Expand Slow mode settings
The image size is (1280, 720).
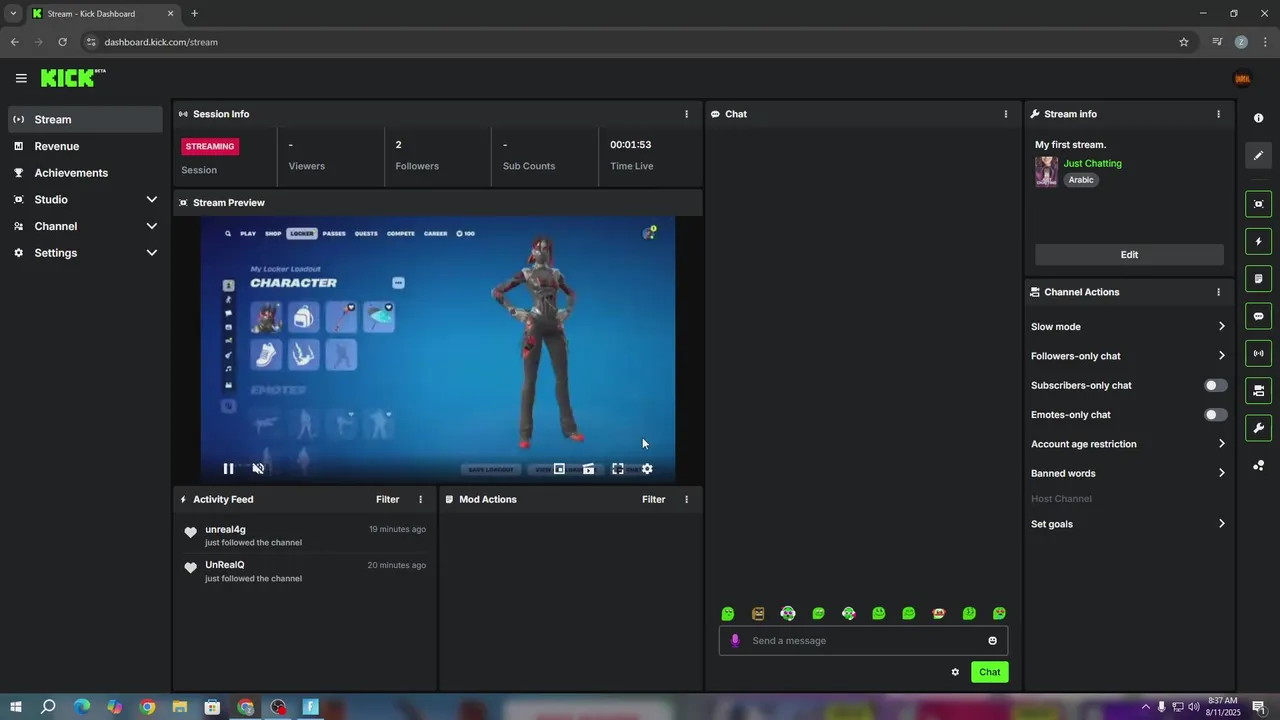coord(1129,326)
